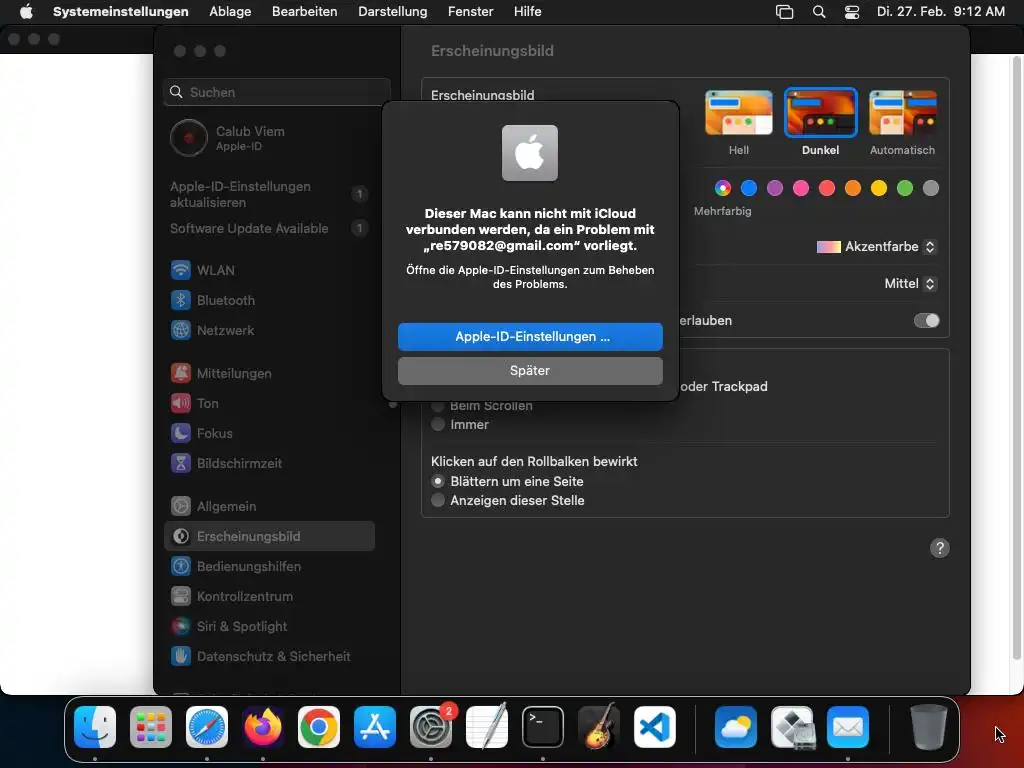Launch Google Chrome from the Dock
Viewport: 1024px width, 768px height.
tap(319, 727)
